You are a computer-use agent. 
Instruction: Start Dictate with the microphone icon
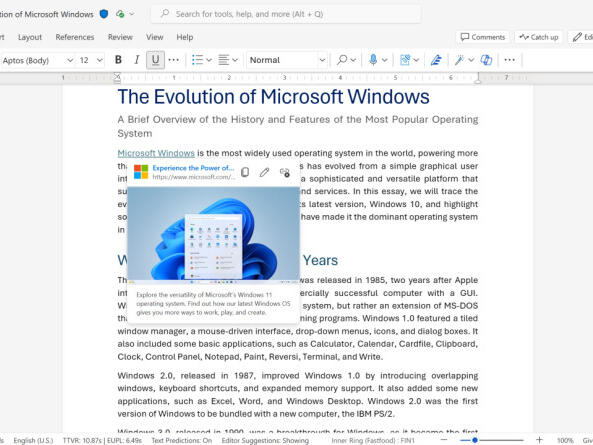(373, 60)
